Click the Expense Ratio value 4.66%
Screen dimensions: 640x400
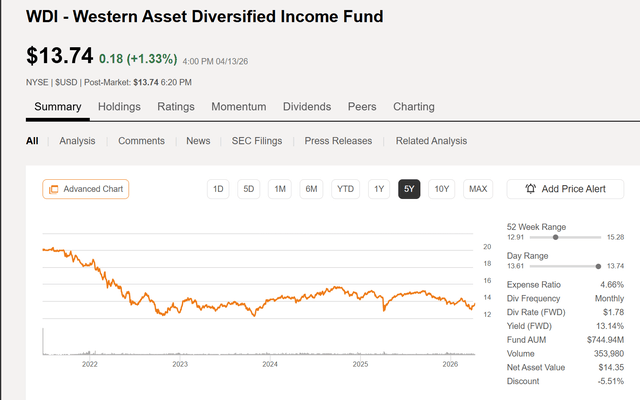click(x=612, y=284)
